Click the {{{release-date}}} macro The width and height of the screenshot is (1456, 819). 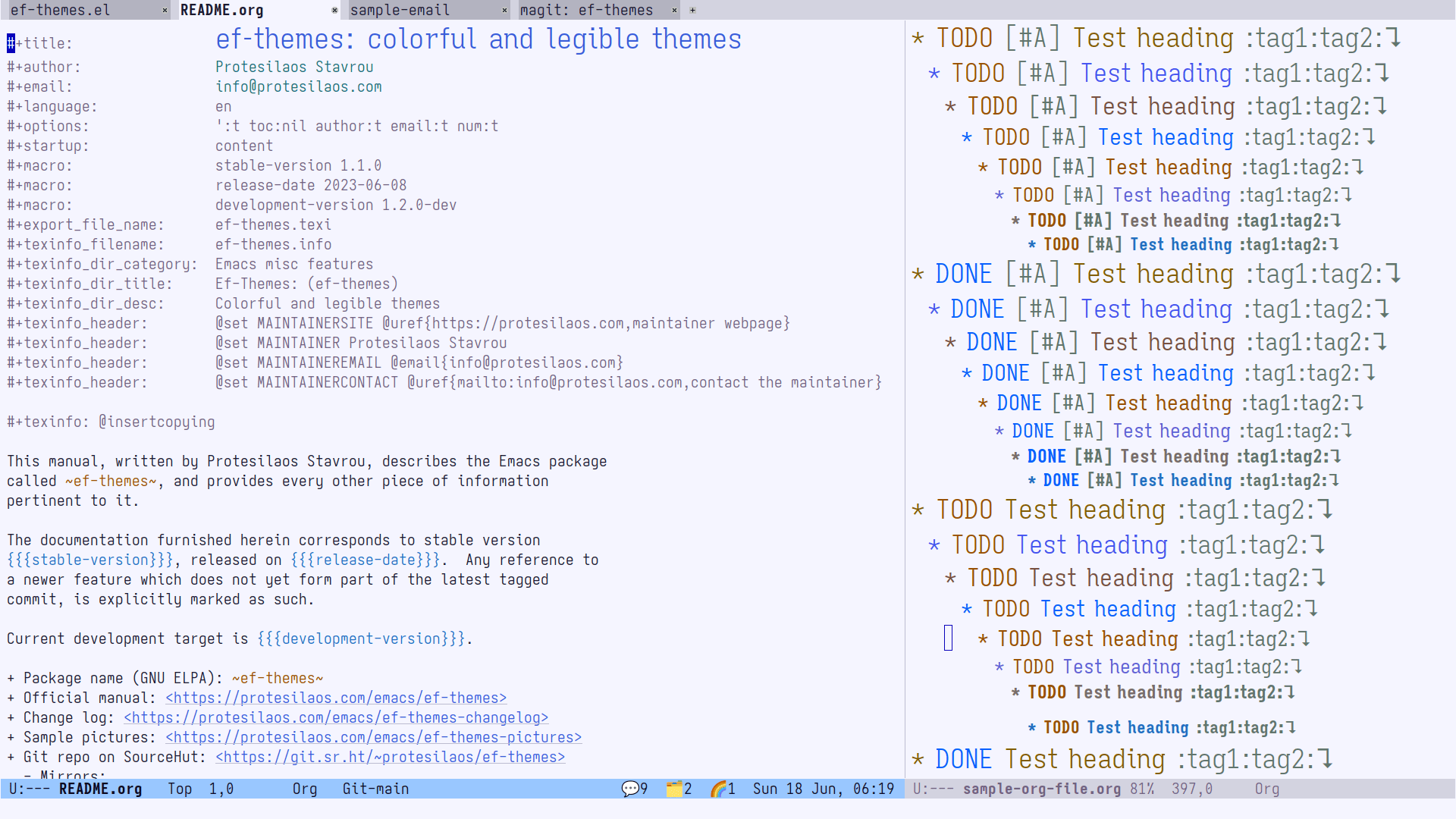click(x=365, y=560)
